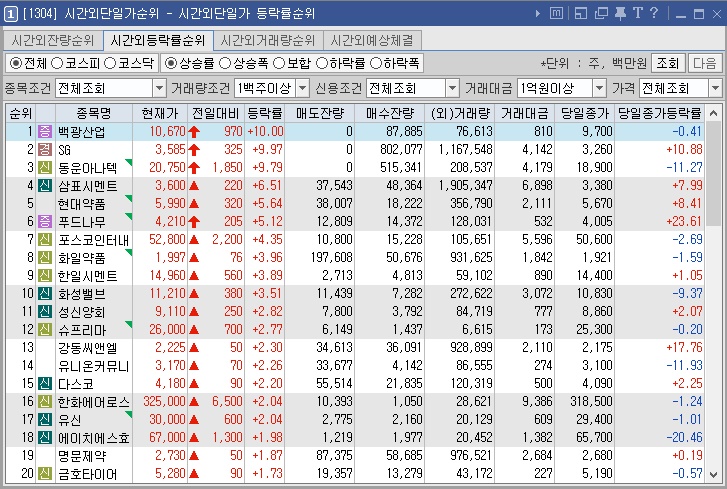Click the 신 badge icon next to 화일약품
The width and height of the screenshot is (727, 489).
[x=45, y=257]
